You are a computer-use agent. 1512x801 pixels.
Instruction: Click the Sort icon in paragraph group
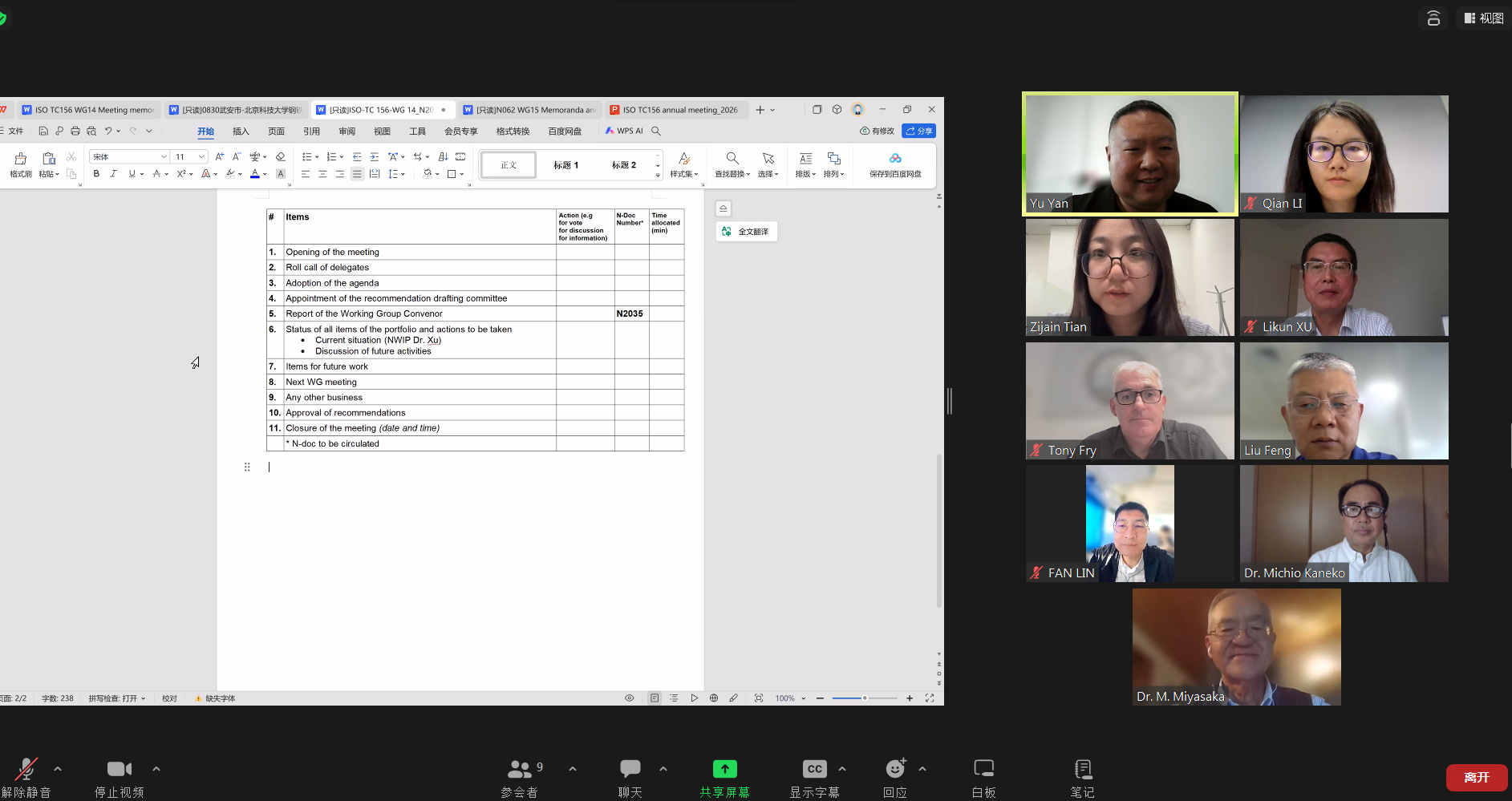443,156
